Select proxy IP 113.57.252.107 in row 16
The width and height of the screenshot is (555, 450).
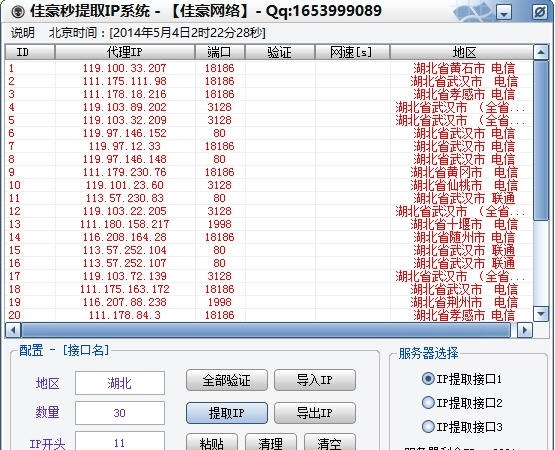[125, 263]
